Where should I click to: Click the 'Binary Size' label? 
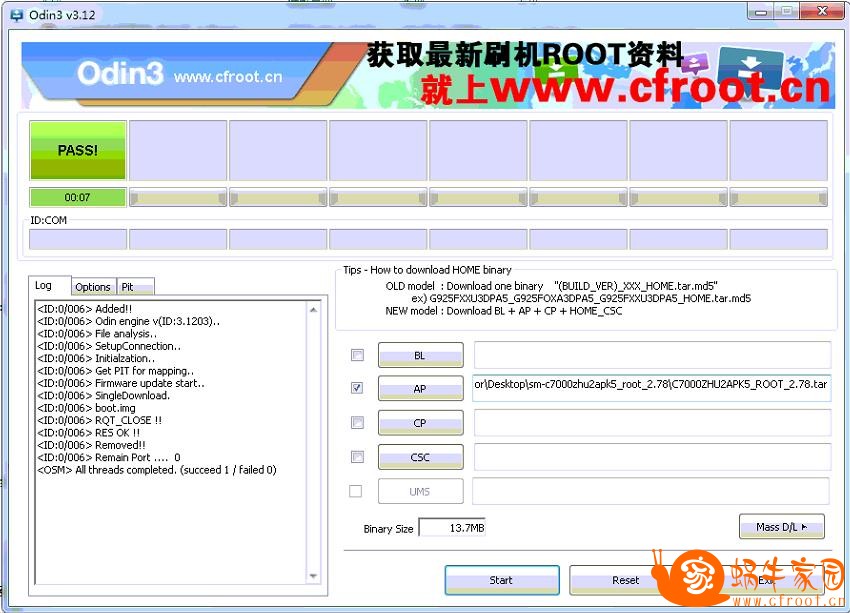coord(388,528)
